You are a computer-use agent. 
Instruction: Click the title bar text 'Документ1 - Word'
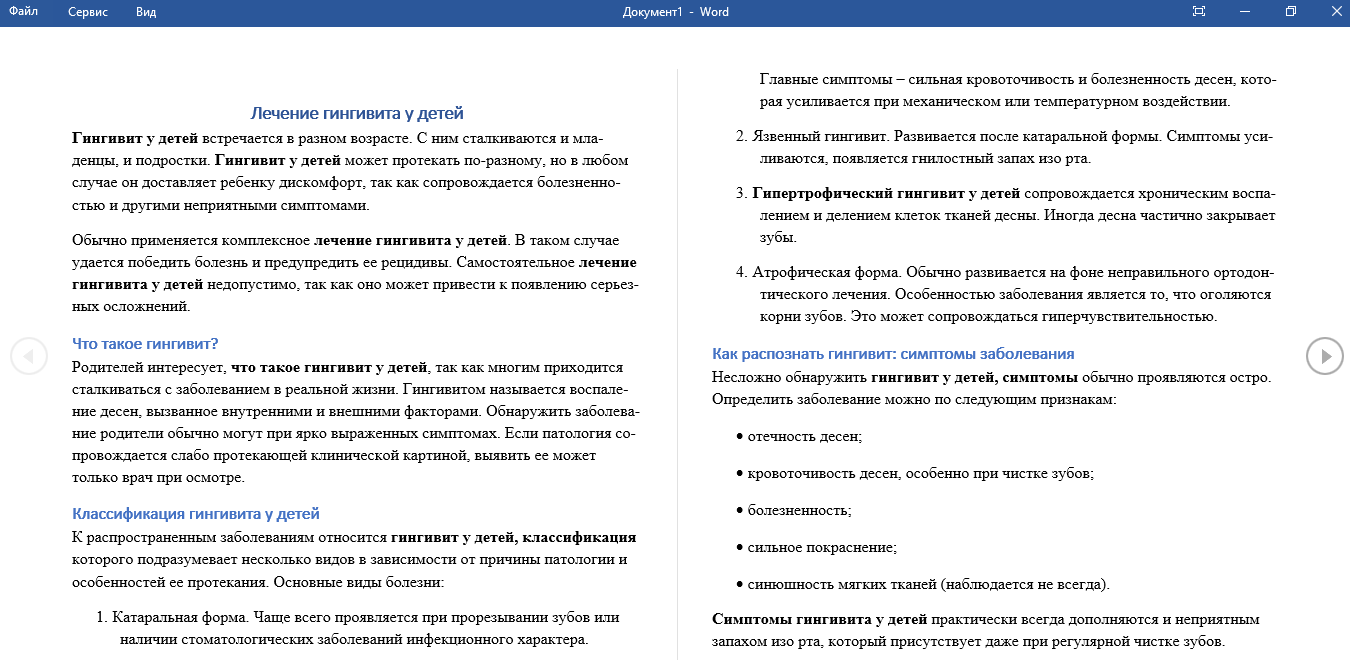click(x=675, y=12)
